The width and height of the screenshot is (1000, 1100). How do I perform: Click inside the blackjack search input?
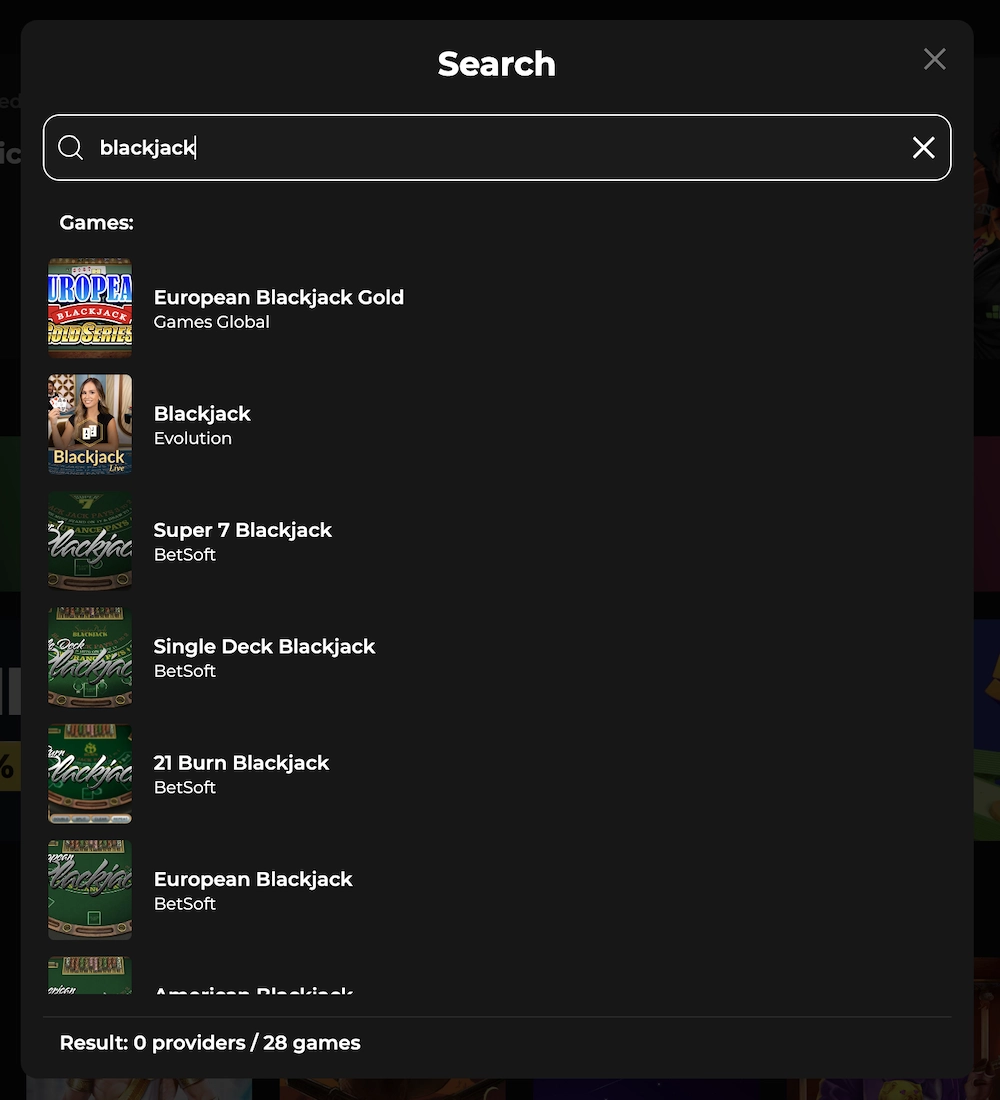click(500, 148)
